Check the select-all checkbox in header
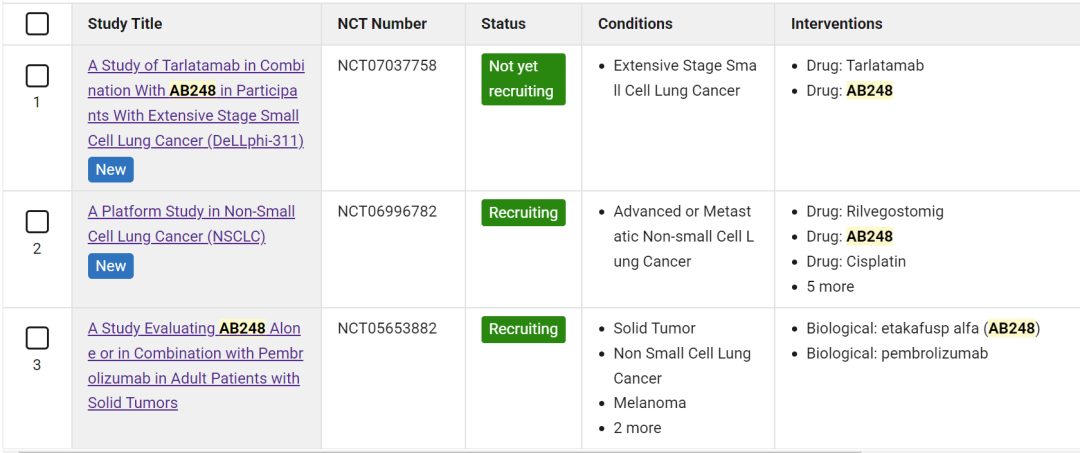This screenshot has height=453, width=1080. (37, 24)
